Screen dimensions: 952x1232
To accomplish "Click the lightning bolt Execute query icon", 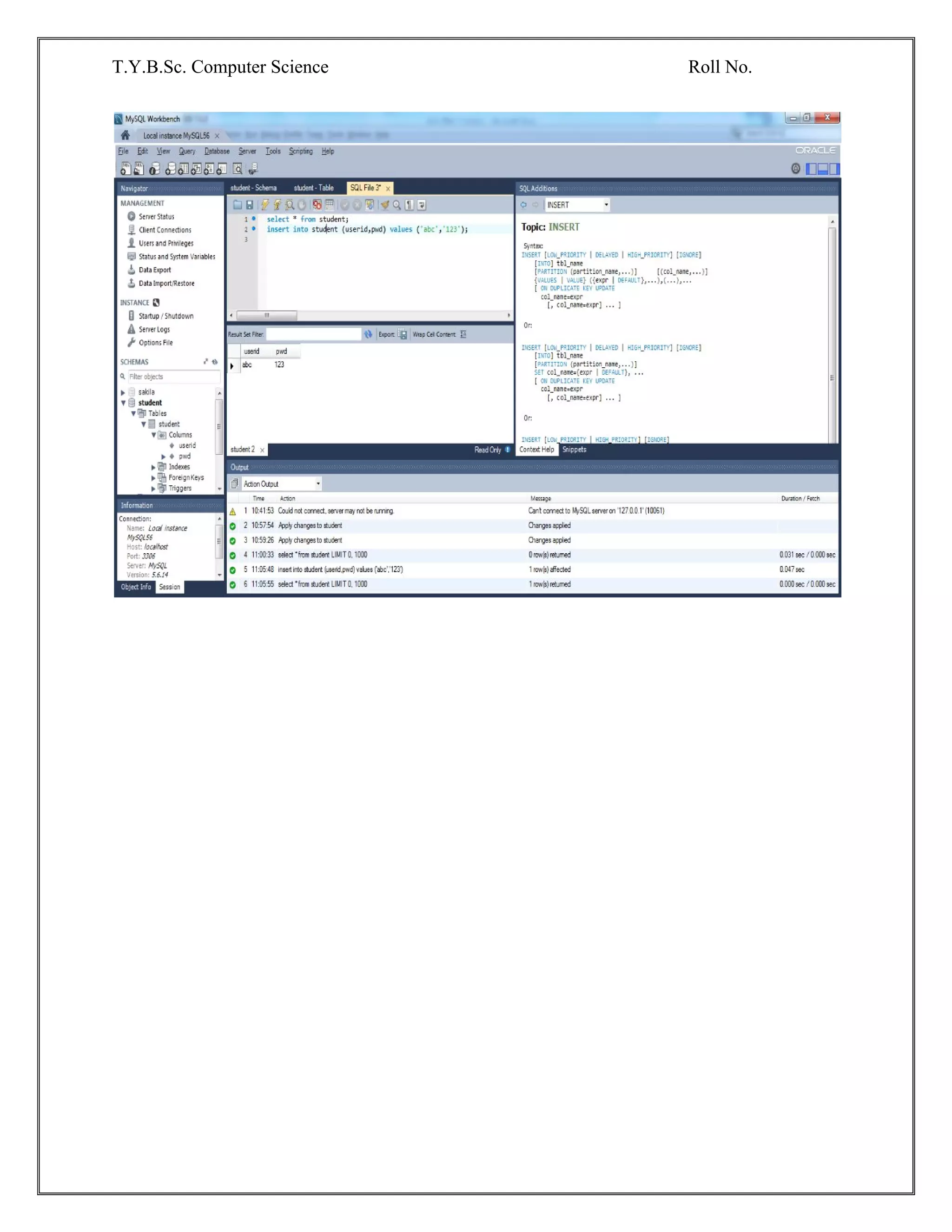I will (264, 205).
